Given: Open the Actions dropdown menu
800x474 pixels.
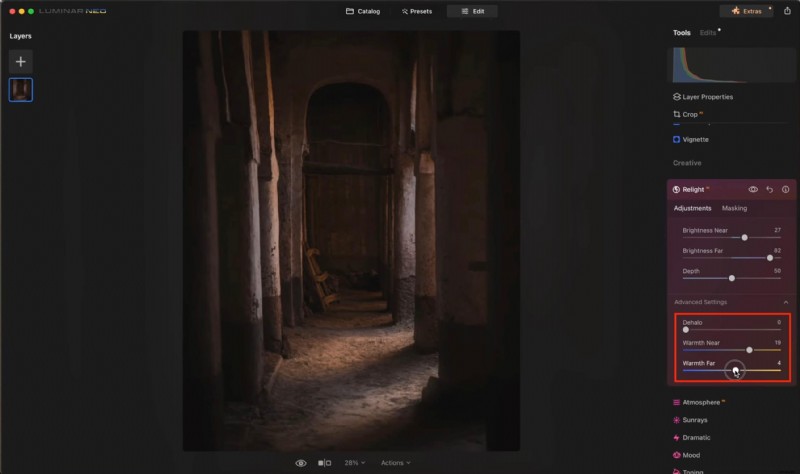Looking at the screenshot, I should (x=395, y=463).
